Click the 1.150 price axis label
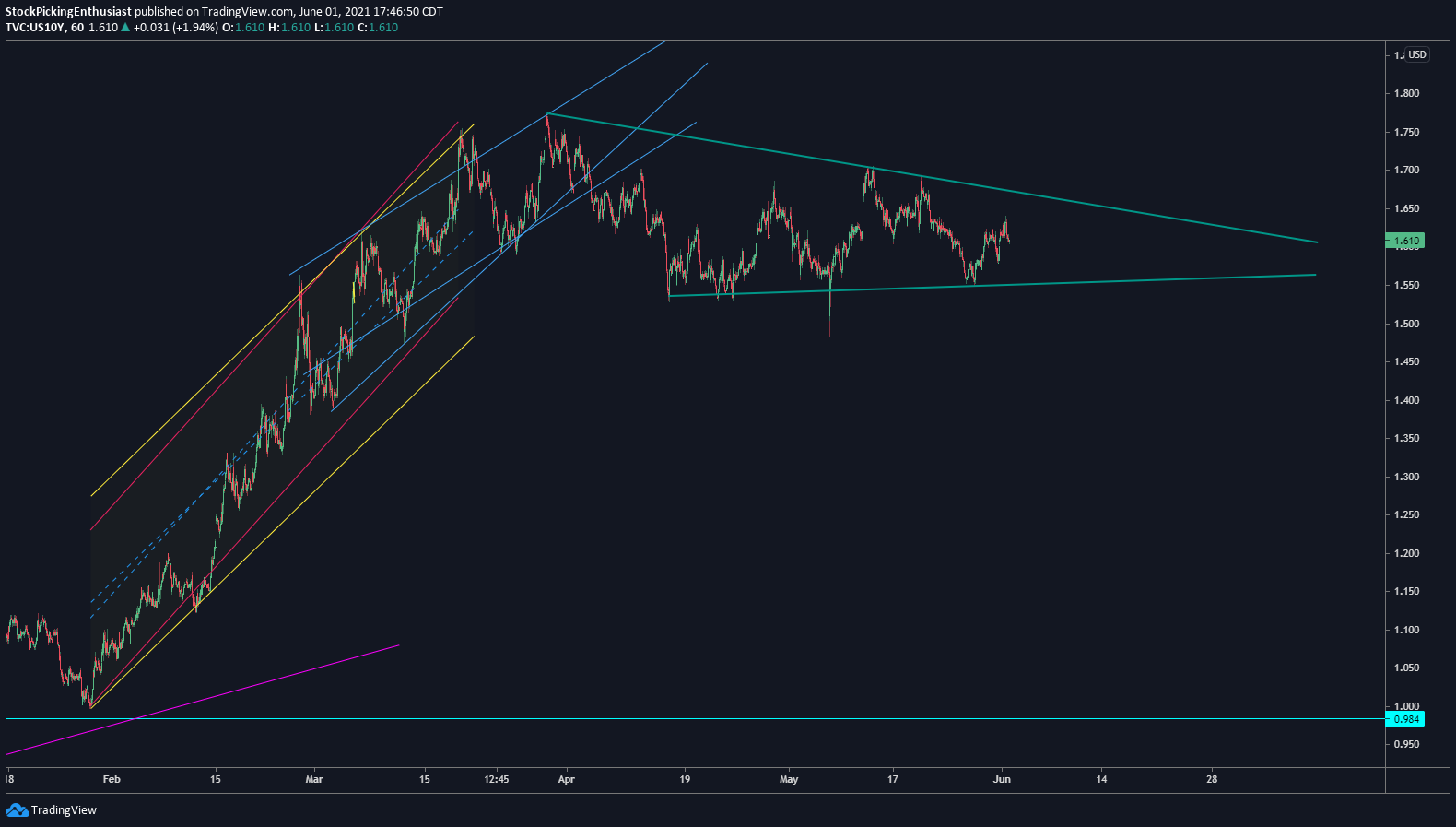 [1406, 591]
